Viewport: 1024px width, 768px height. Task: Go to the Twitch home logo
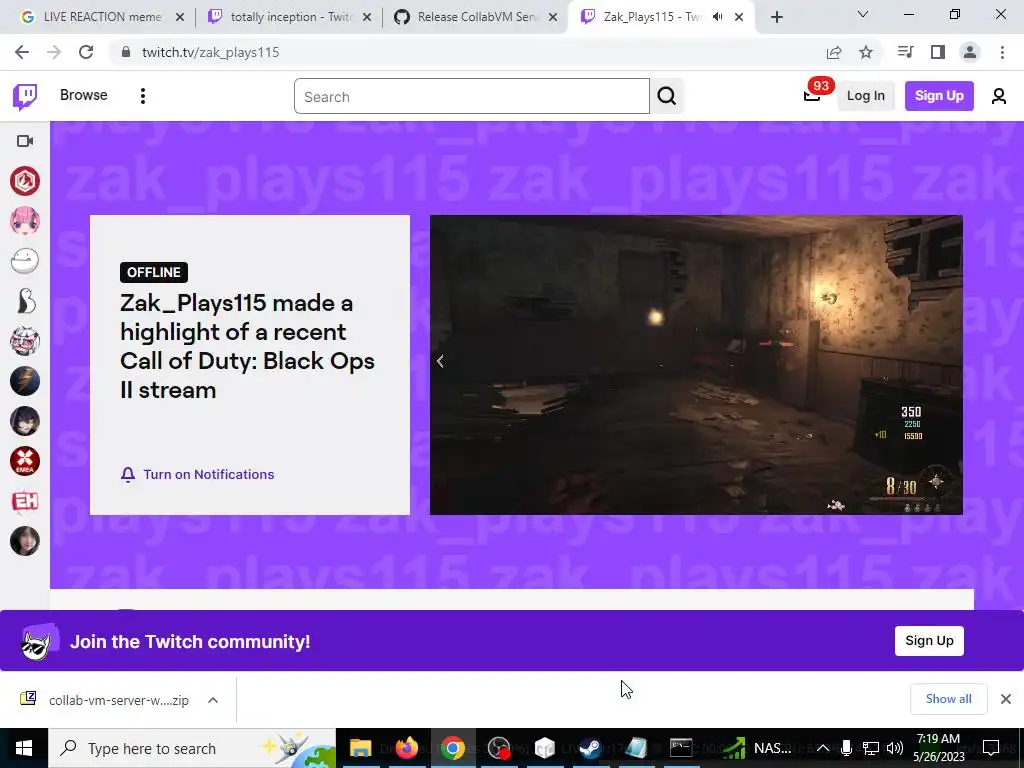pos(25,97)
